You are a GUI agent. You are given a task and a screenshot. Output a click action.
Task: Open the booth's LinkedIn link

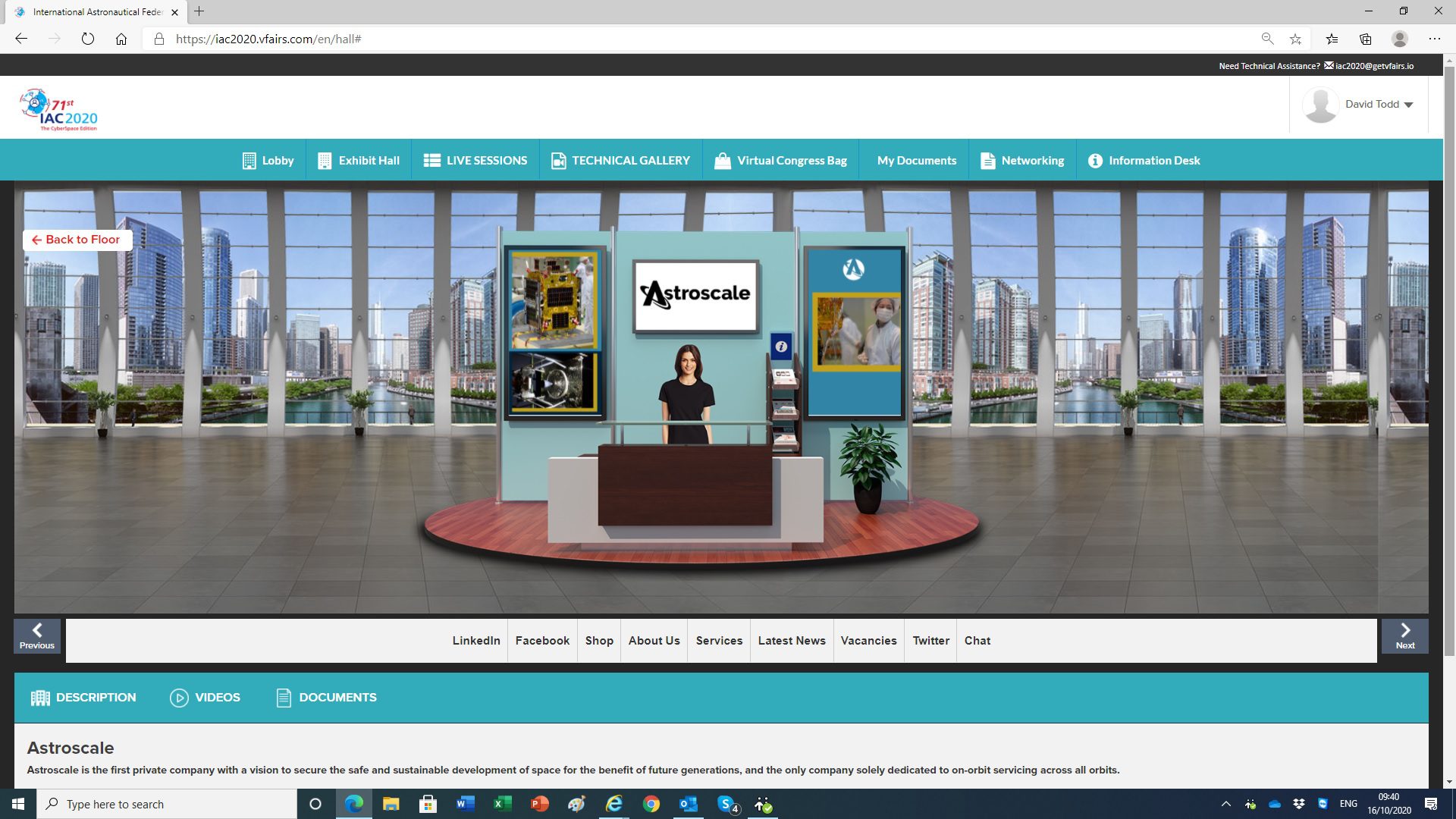(476, 641)
